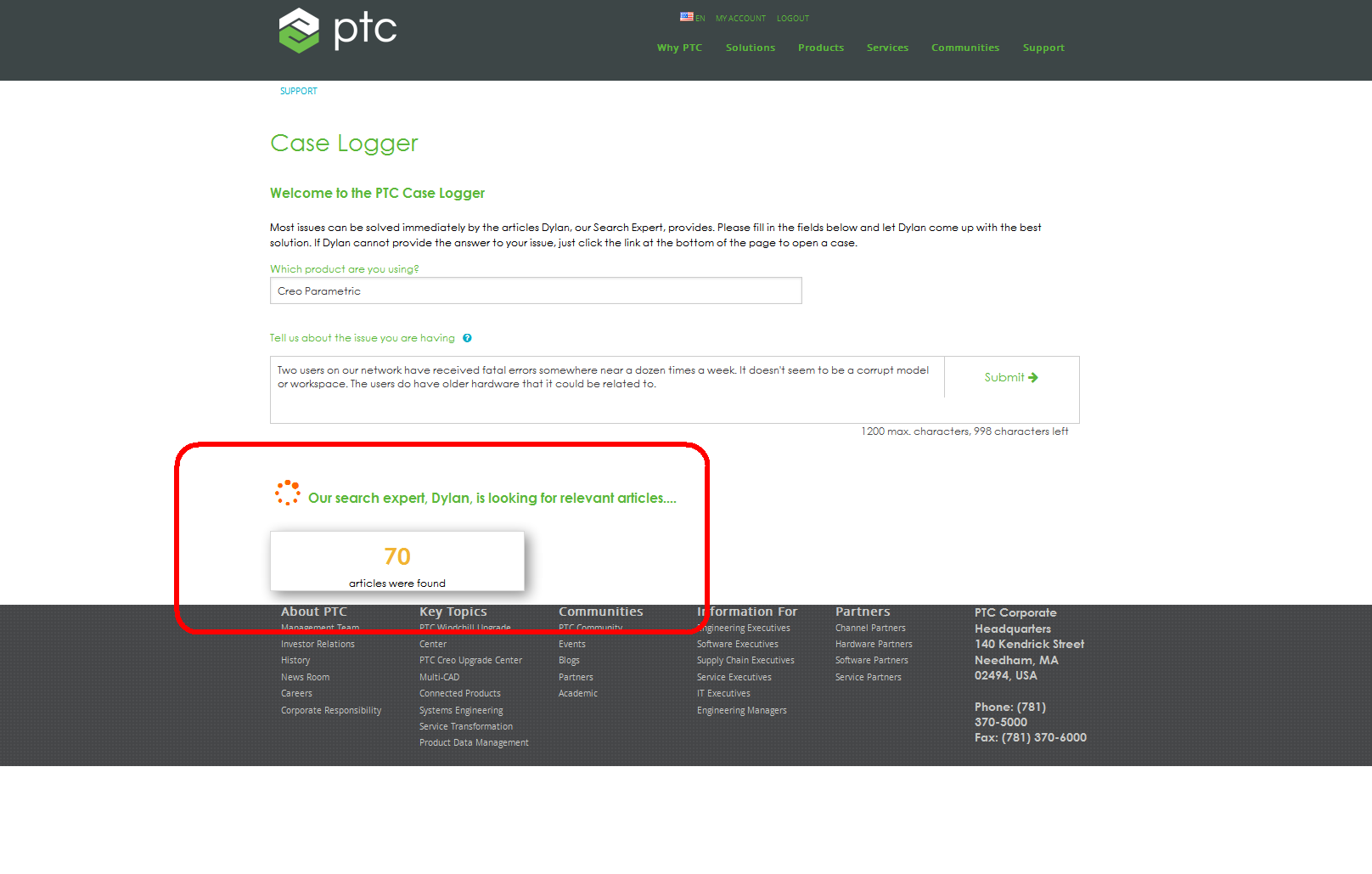
Task: Open History footer link
Action: tap(295, 660)
